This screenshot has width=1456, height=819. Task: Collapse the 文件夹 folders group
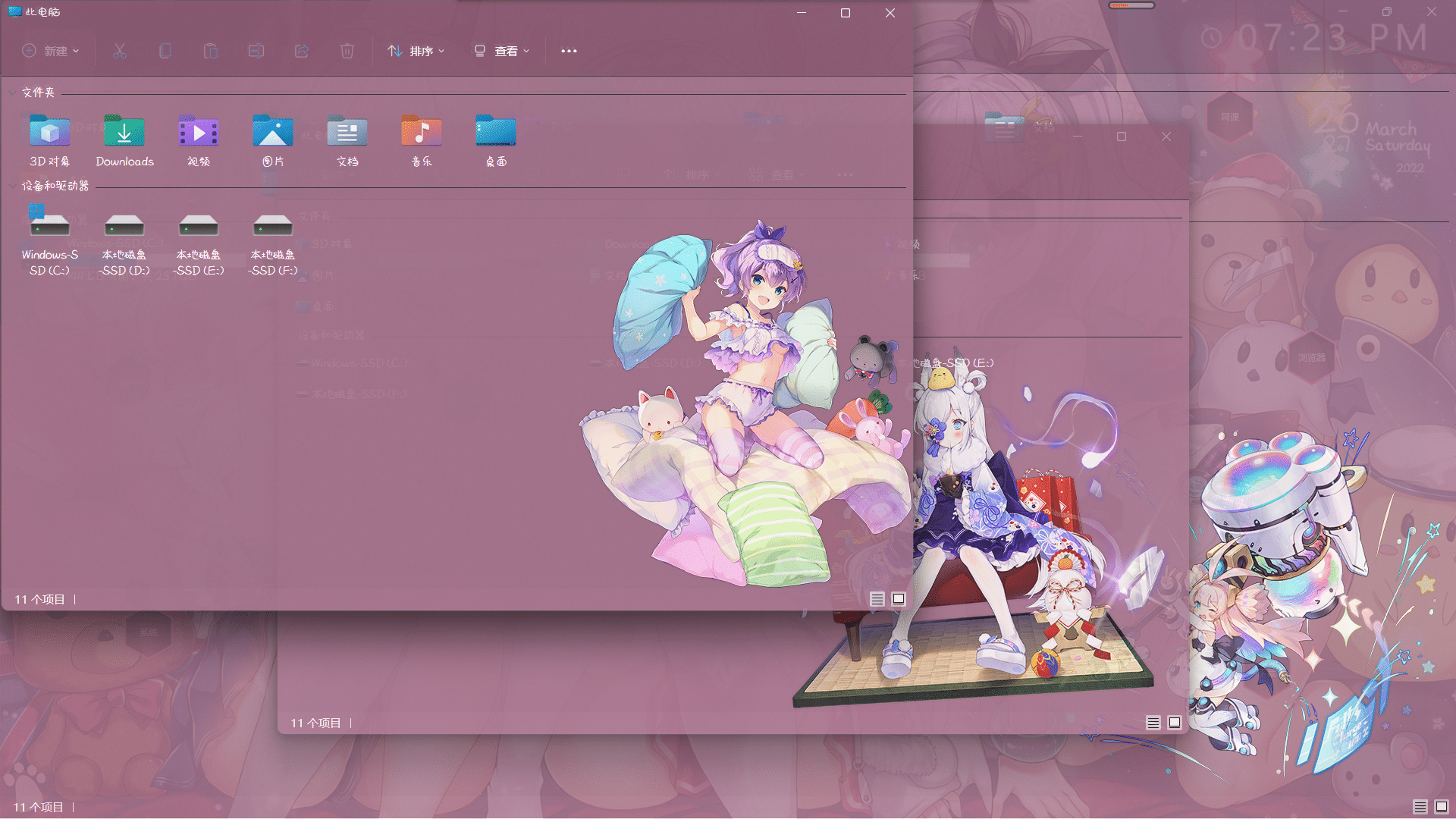(13, 93)
